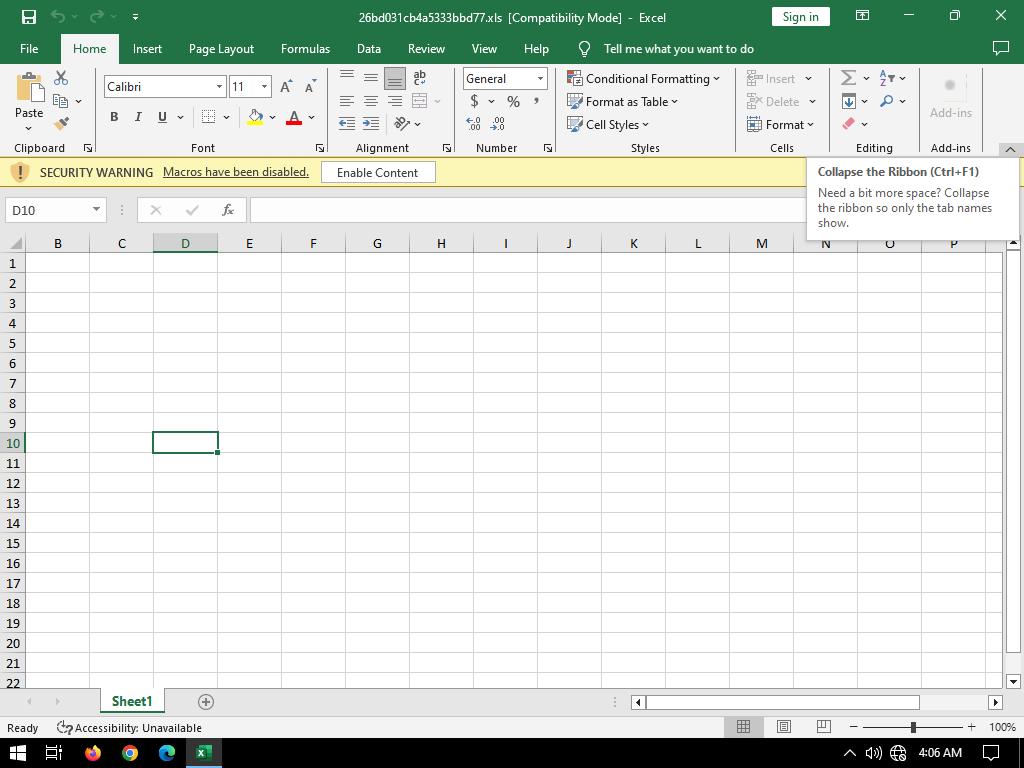The width and height of the screenshot is (1024, 768).
Task: Click the Percent Style icon
Action: (513, 101)
